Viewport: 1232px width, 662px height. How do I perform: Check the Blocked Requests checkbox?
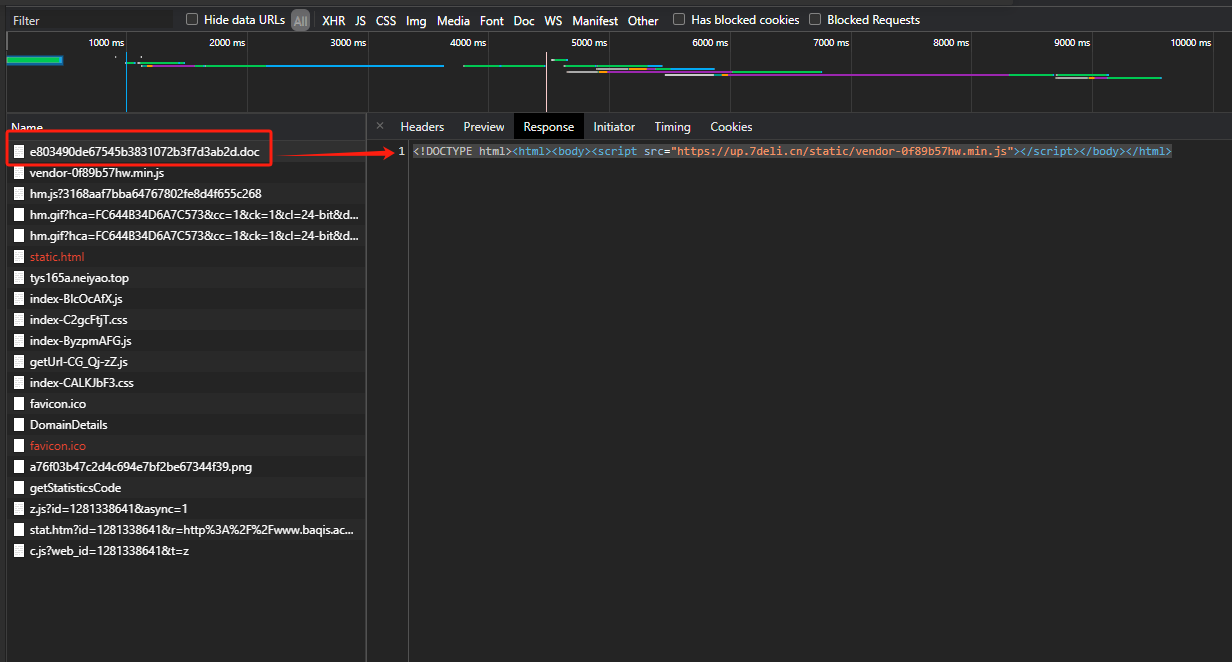pyautogui.click(x=815, y=19)
